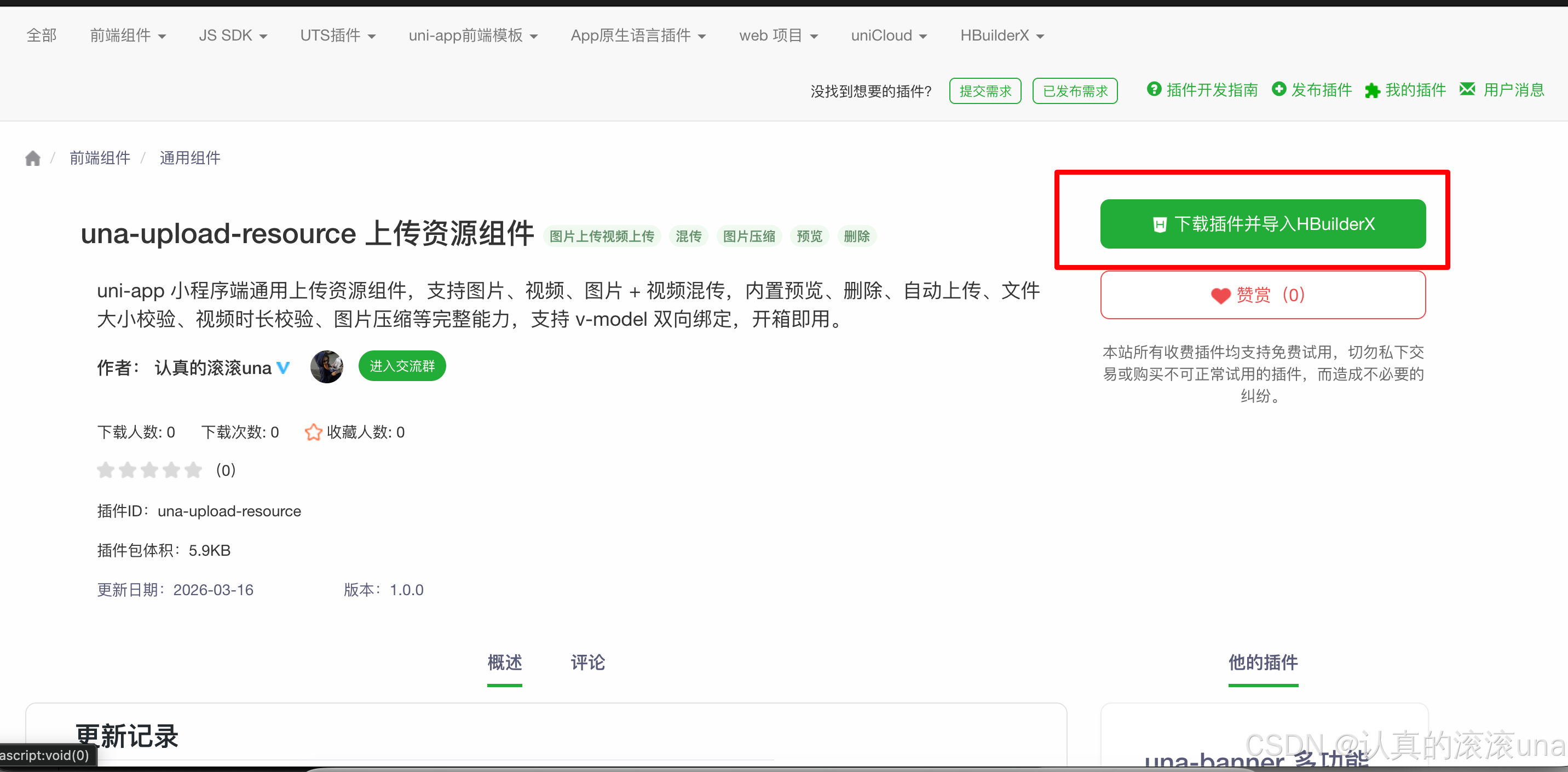The height and width of the screenshot is (772, 1568).
Task: Click the blue V verified badge
Action: pyautogui.click(x=283, y=368)
